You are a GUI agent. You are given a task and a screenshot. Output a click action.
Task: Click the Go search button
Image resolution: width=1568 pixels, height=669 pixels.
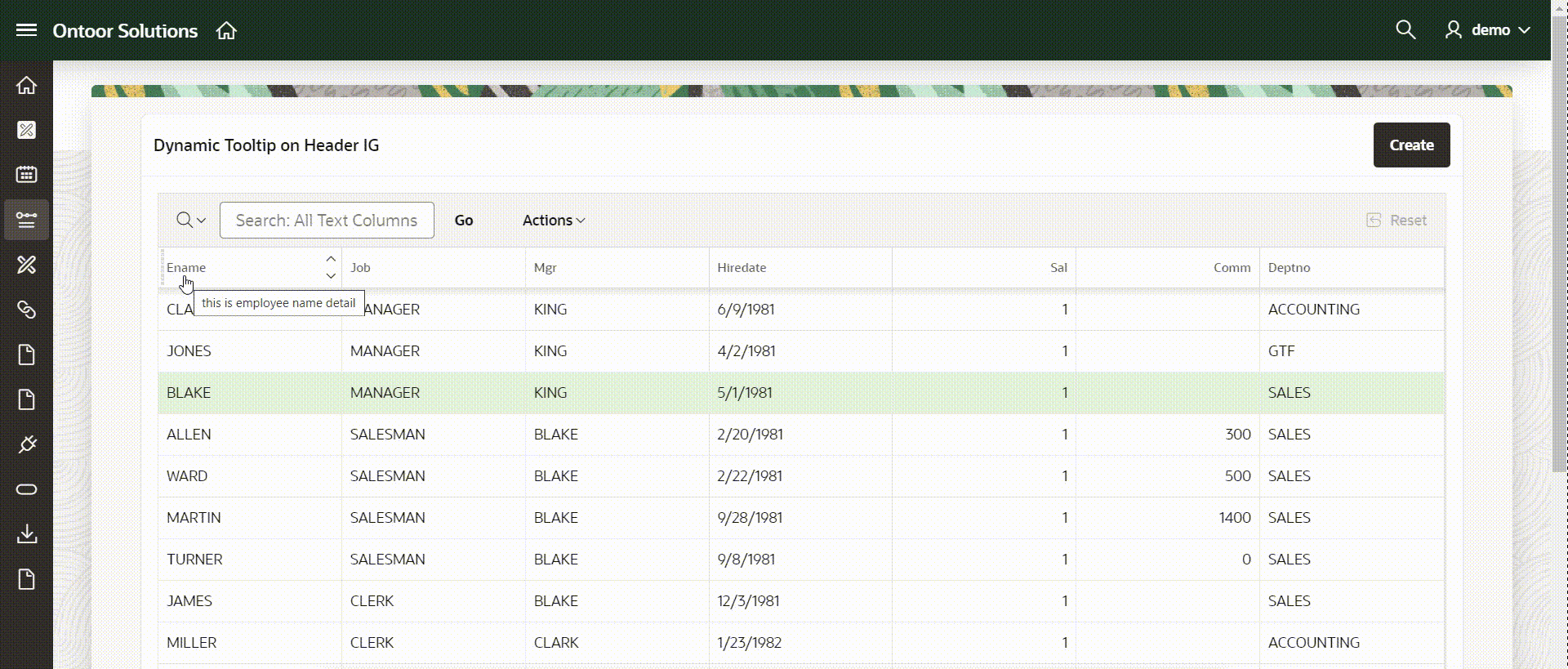(464, 221)
